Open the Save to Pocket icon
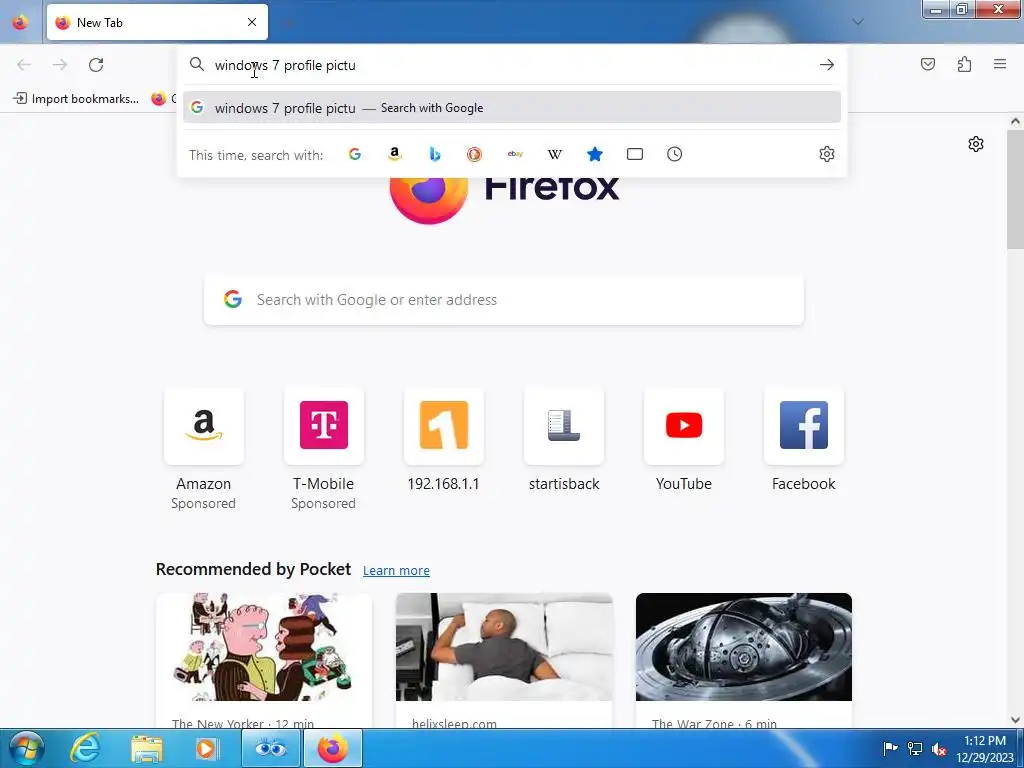 coord(927,64)
